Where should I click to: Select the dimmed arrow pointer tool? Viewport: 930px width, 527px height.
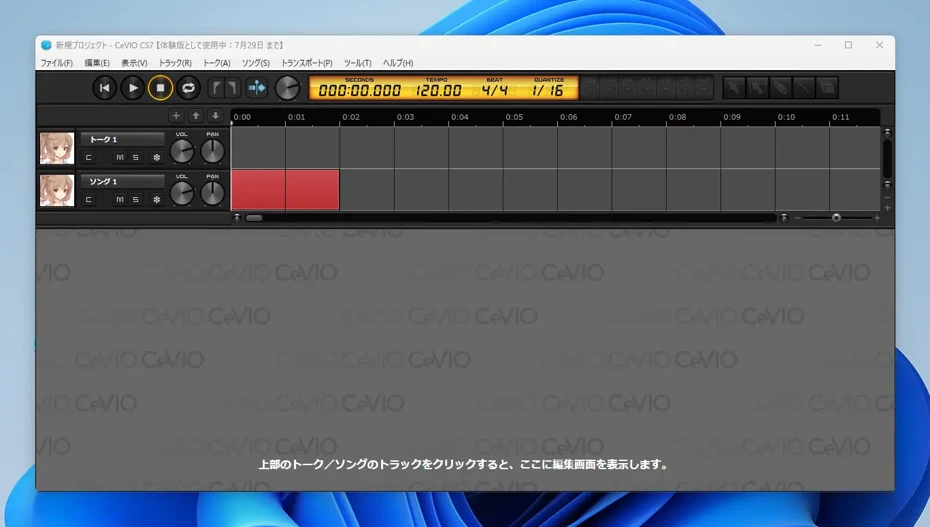click(734, 88)
